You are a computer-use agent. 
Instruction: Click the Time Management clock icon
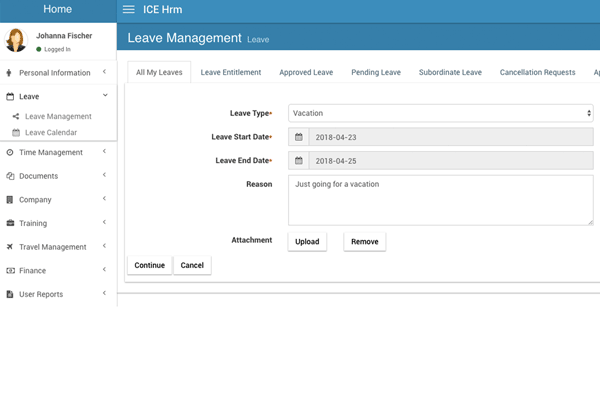[10, 152]
